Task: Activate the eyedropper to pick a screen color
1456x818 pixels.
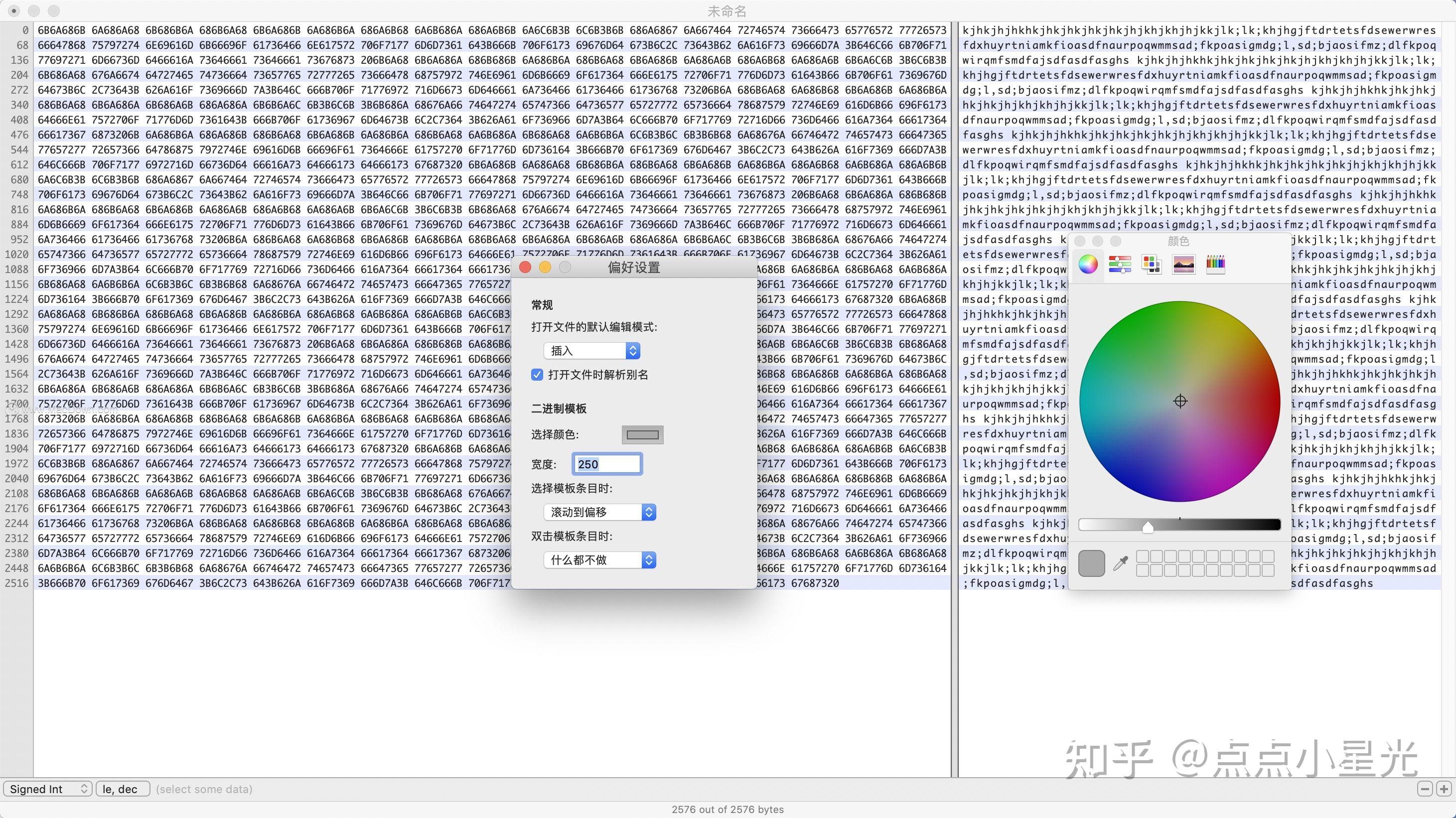Action: pos(1120,562)
